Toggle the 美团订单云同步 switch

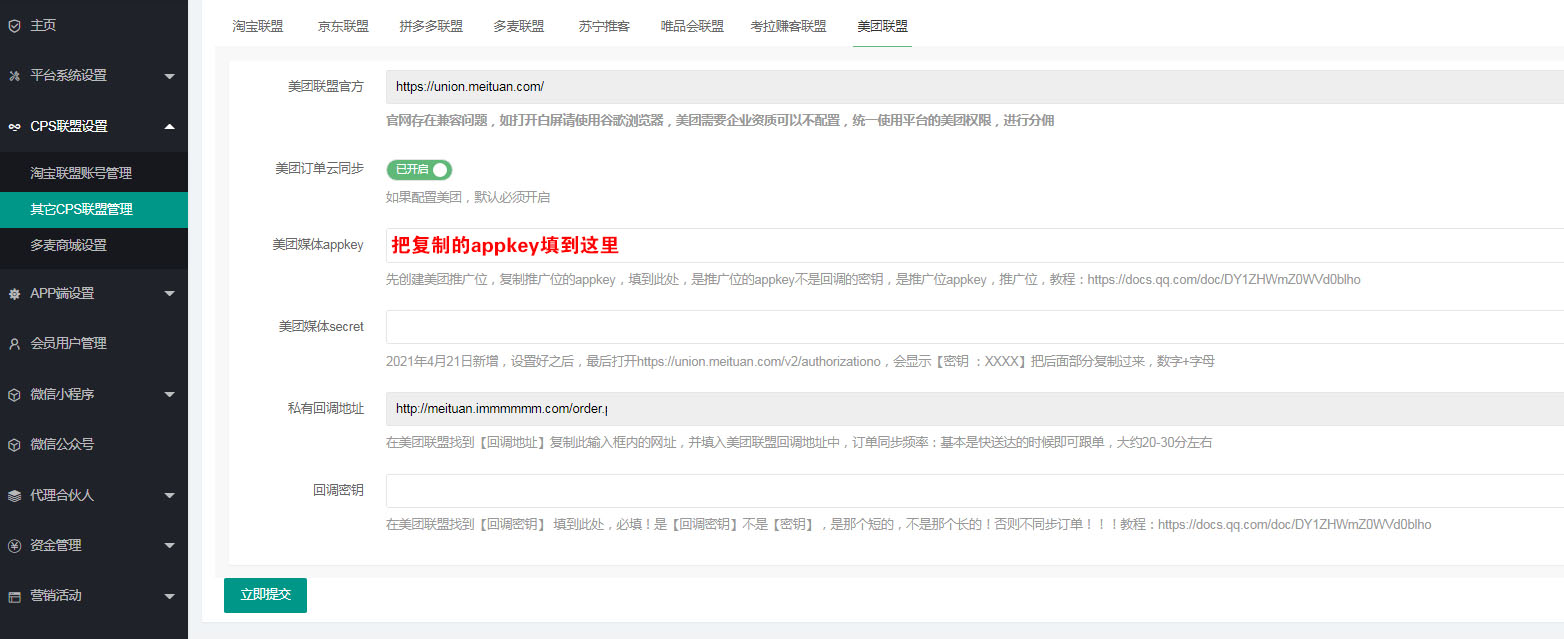coord(419,169)
